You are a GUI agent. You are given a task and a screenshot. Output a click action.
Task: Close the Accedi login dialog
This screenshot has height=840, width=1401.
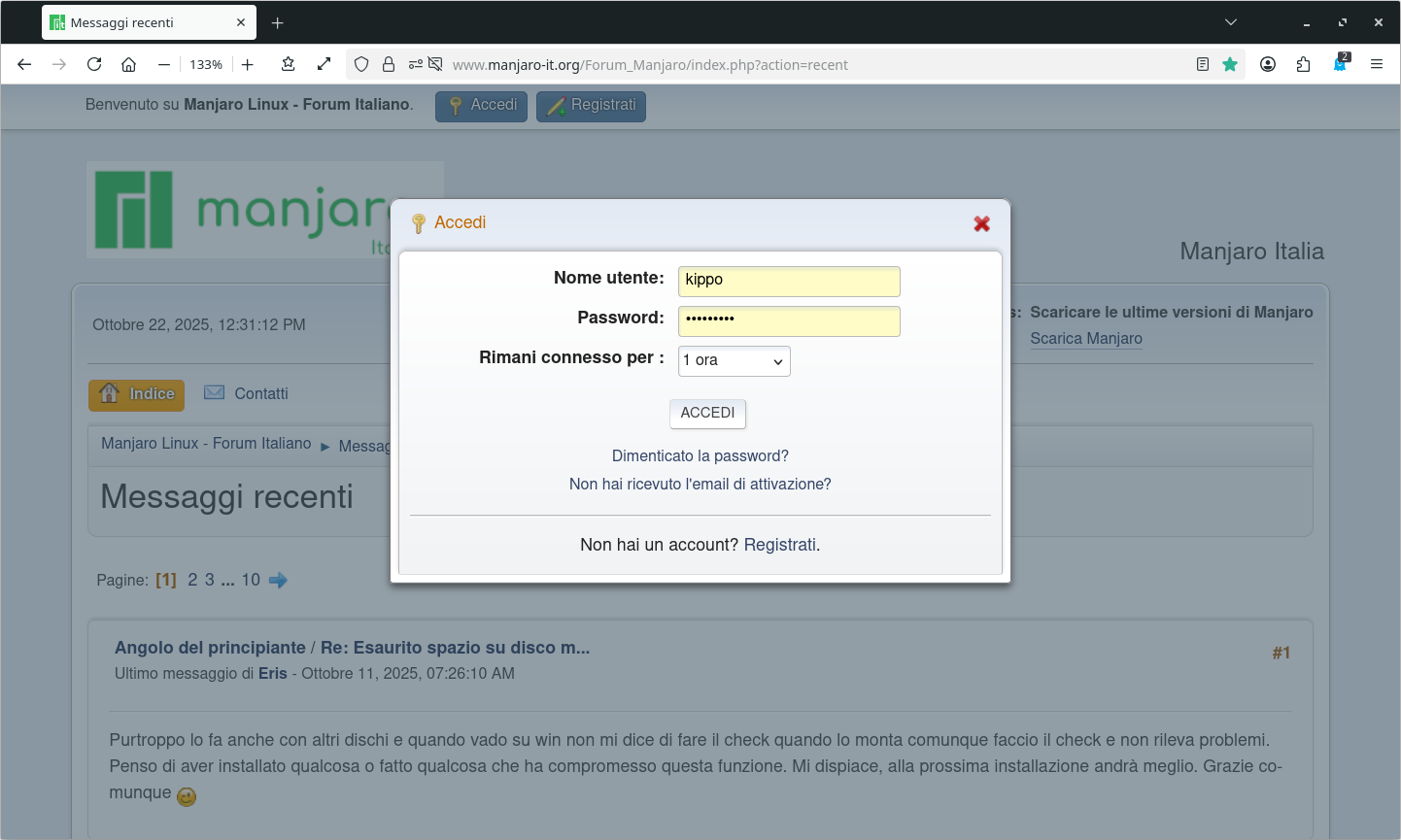(981, 223)
